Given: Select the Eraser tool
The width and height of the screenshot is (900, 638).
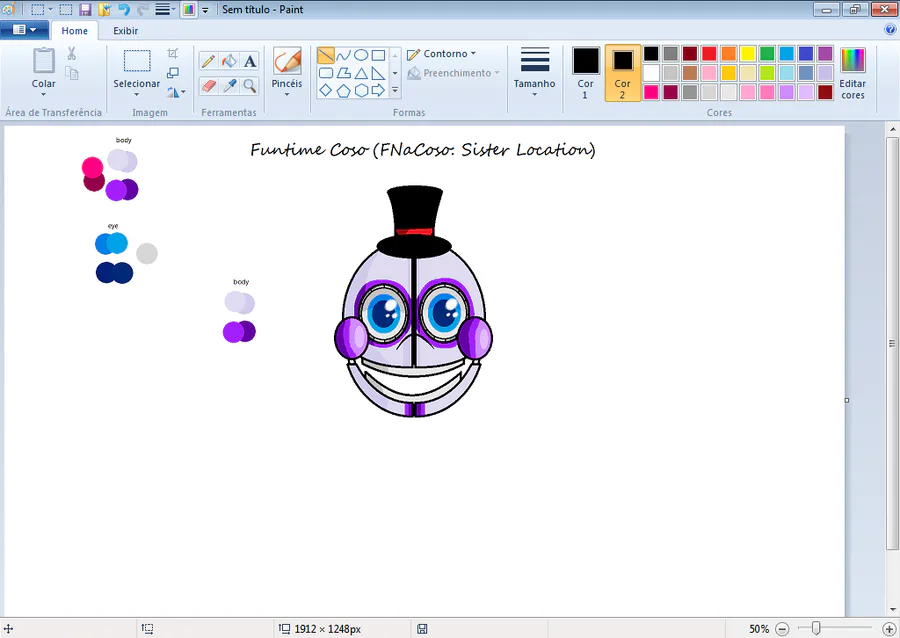Looking at the screenshot, I should tap(209, 86).
